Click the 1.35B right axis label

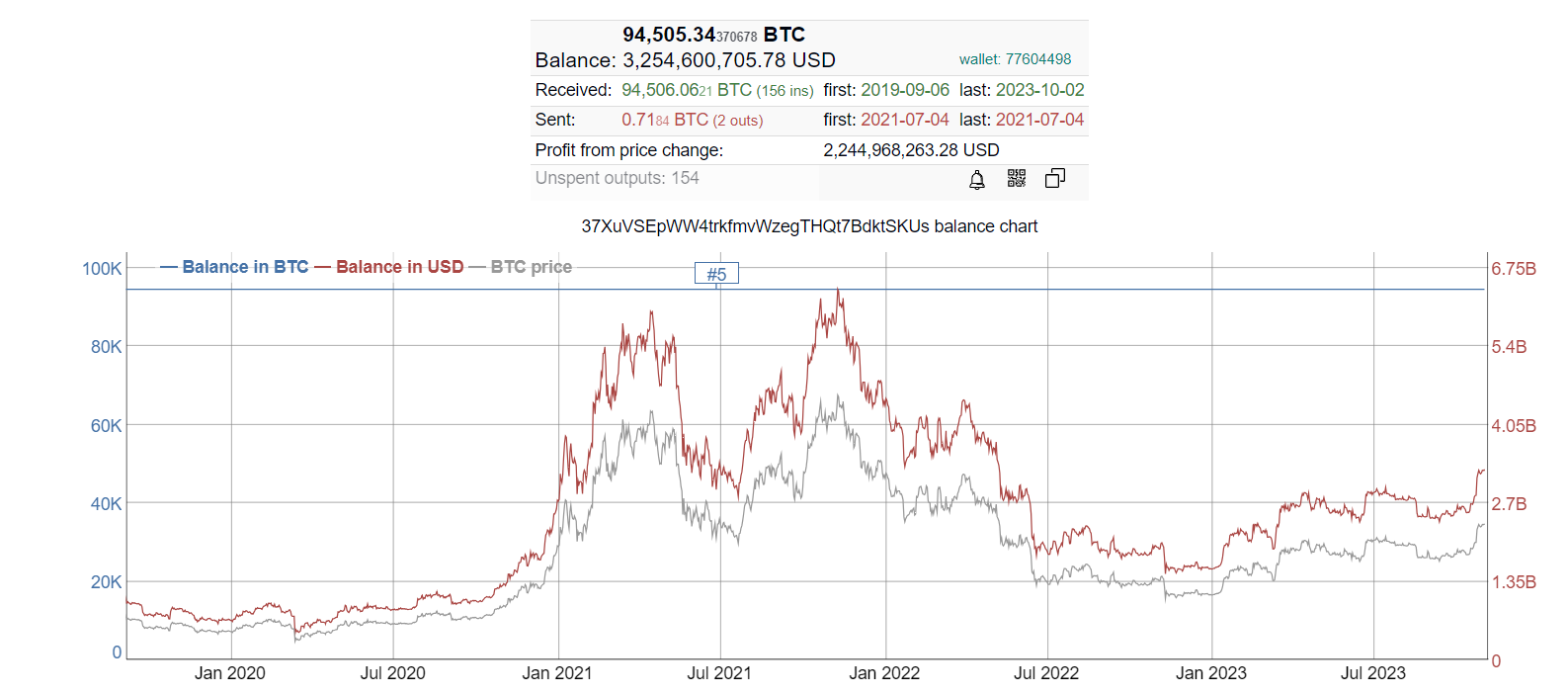1514,582
